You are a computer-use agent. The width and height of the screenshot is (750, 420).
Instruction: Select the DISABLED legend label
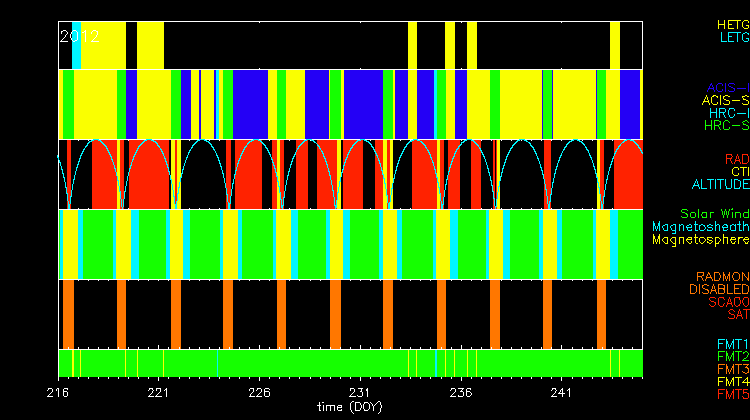pos(719,289)
